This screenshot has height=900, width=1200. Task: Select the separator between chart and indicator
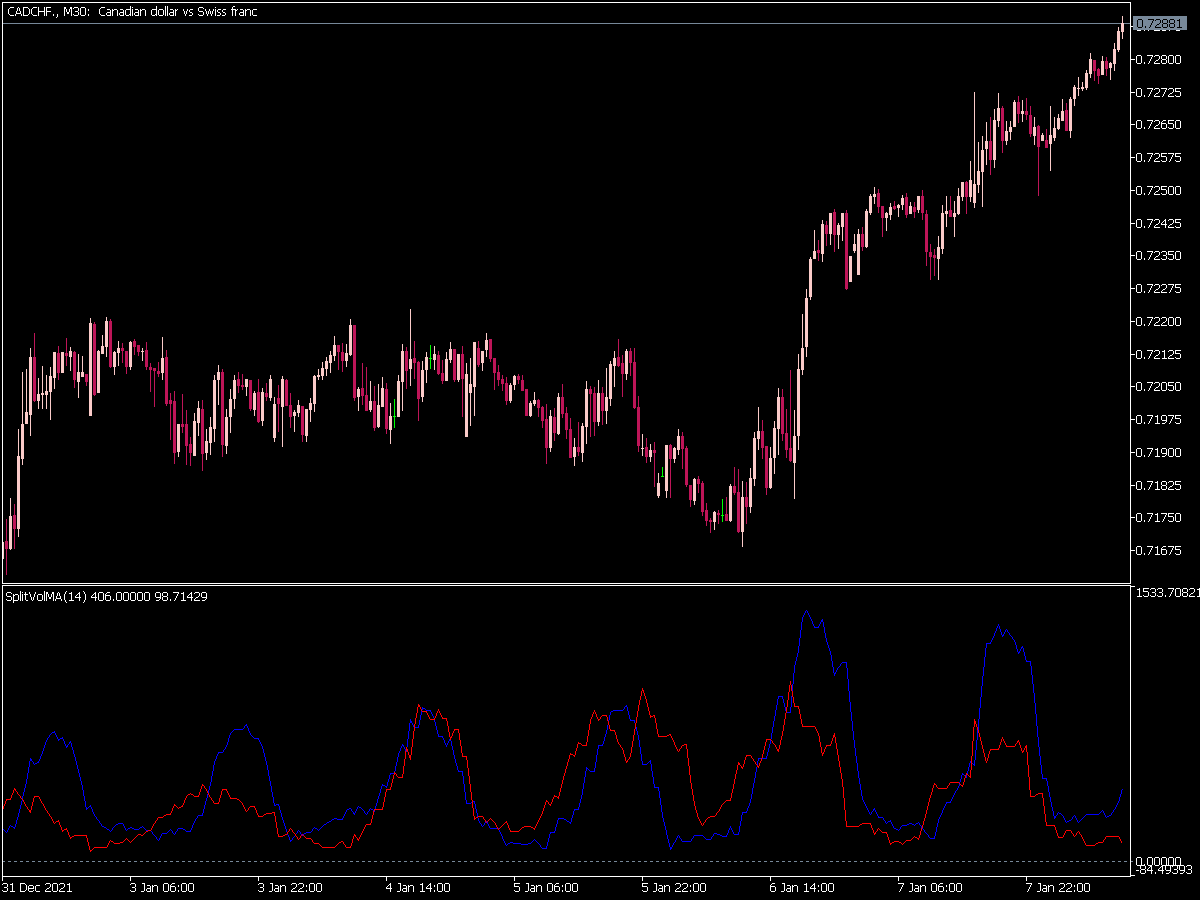coord(566,584)
